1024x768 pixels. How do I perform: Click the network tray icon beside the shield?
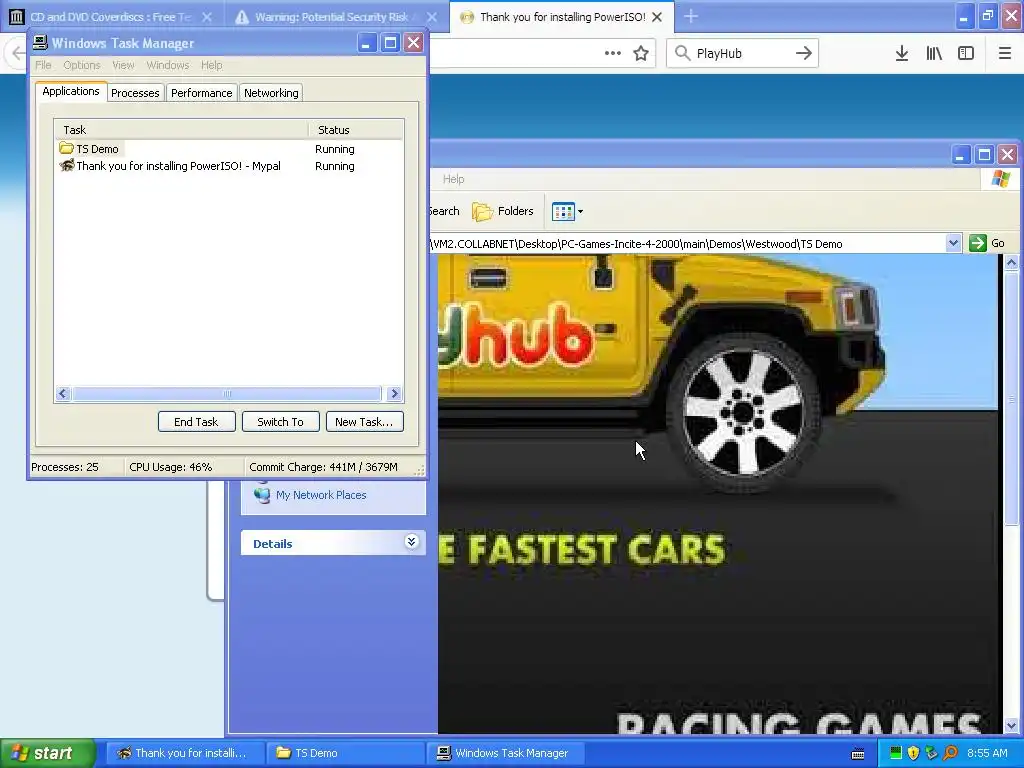click(931, 753)
